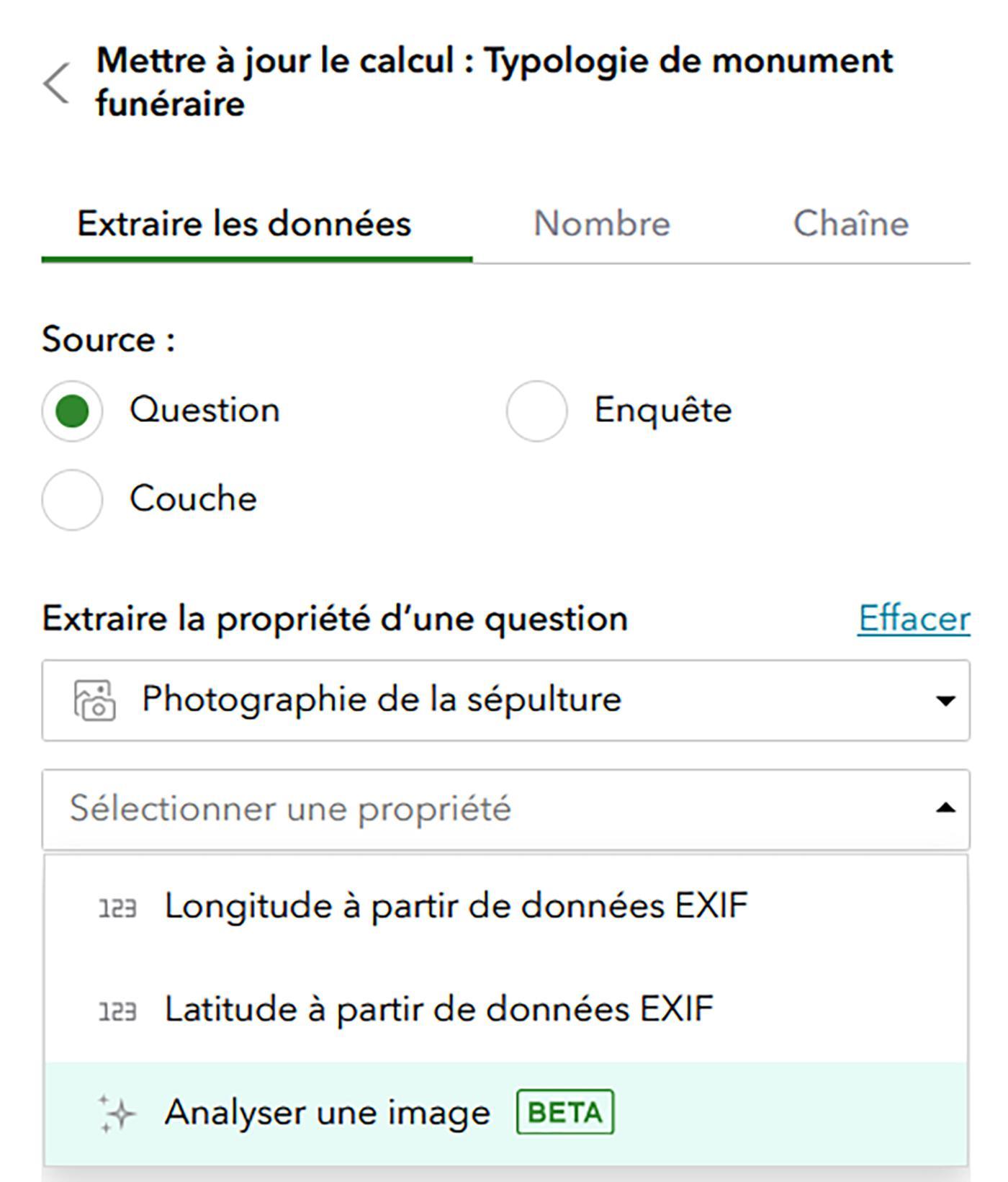Choose Longitude à partir de données EXIF
Viewport: 1008px width, 1182px height.
click(505, 907)
